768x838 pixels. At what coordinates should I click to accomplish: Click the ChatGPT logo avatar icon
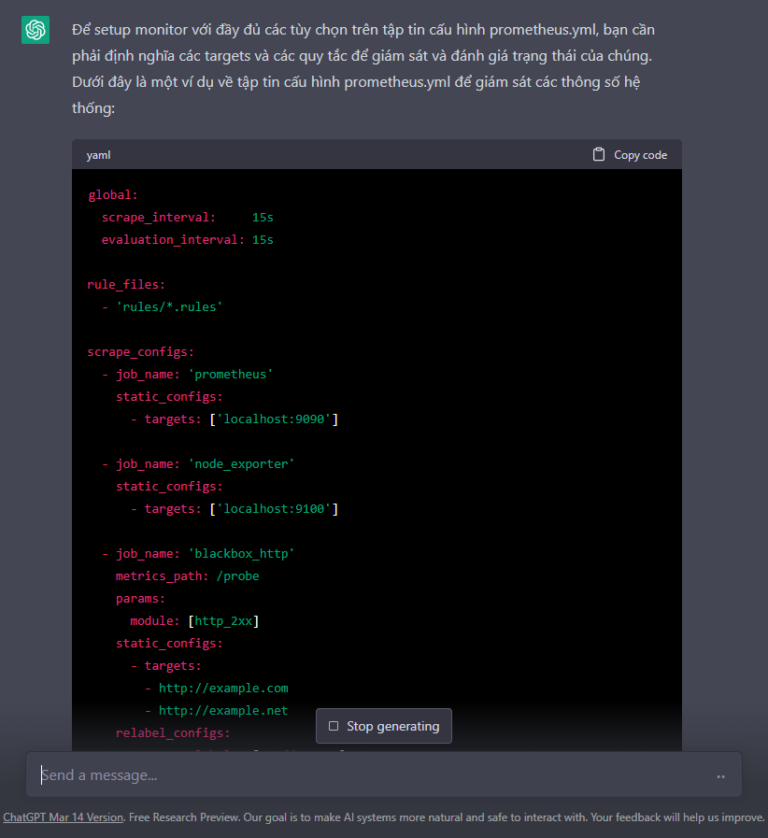click(x=35, y=31)
